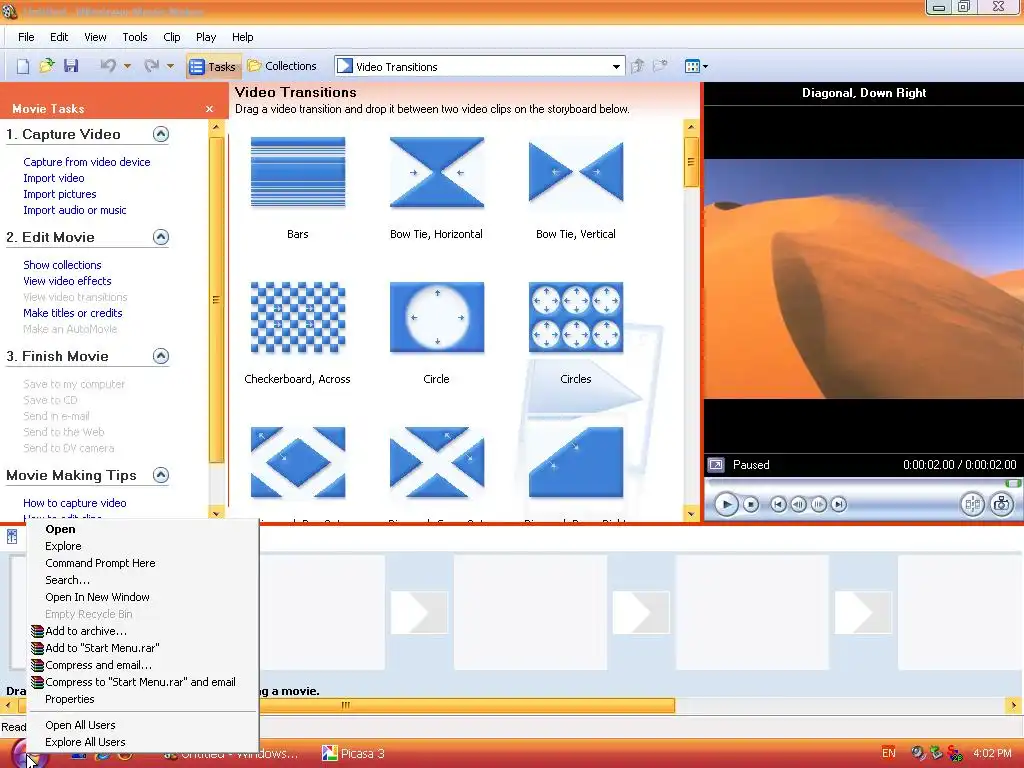The width and height of the screenshot is (1024, 768).
Task: Select the Circle transition
Action: [437, 317]
